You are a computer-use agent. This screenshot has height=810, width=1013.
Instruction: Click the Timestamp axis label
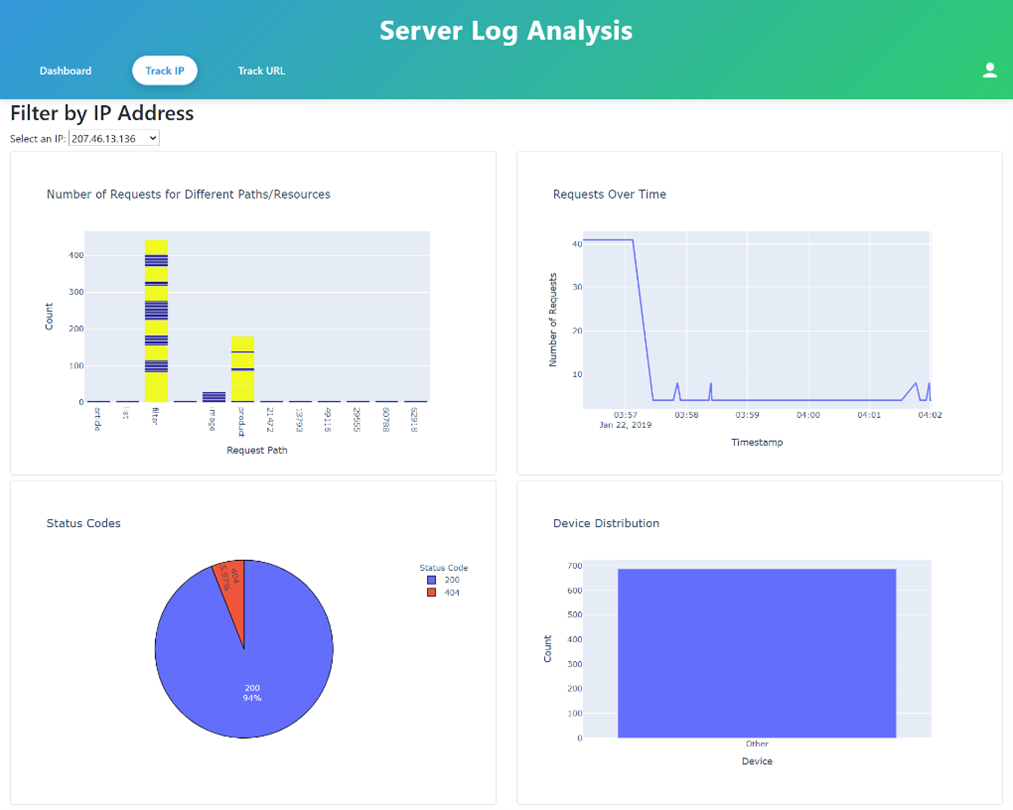coord(757,442)
